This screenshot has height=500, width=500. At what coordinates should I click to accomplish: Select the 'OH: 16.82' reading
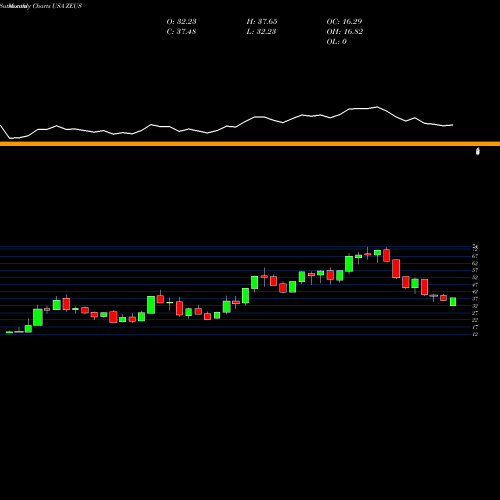[x=345, y=31]
